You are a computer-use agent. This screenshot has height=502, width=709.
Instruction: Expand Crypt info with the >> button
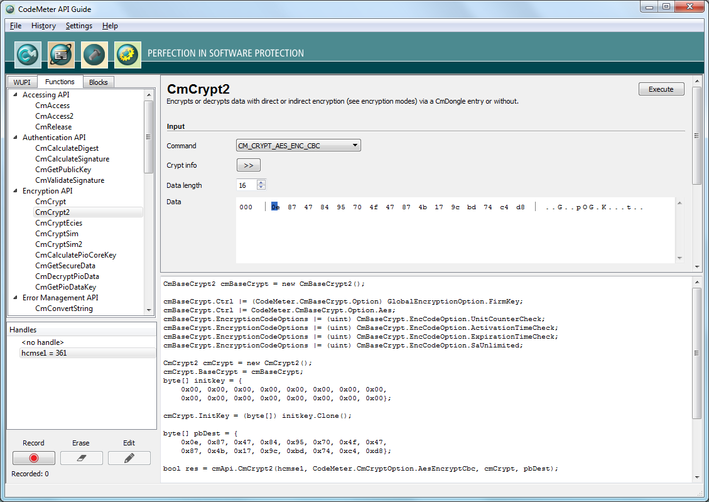coord(248,165)
